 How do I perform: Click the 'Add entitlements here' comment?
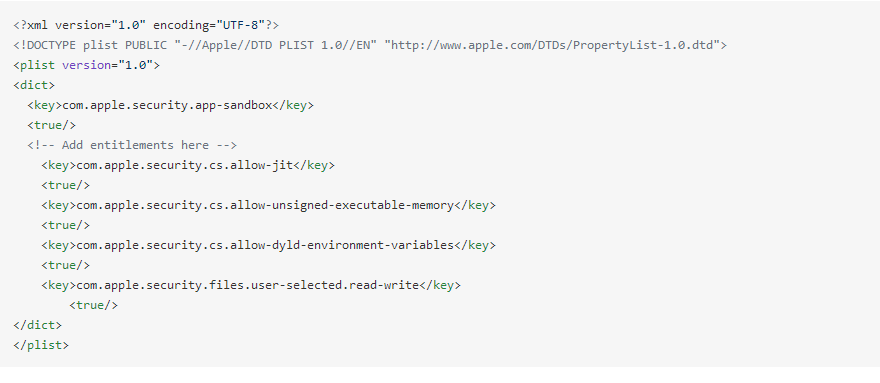click(x=132, y=145)
